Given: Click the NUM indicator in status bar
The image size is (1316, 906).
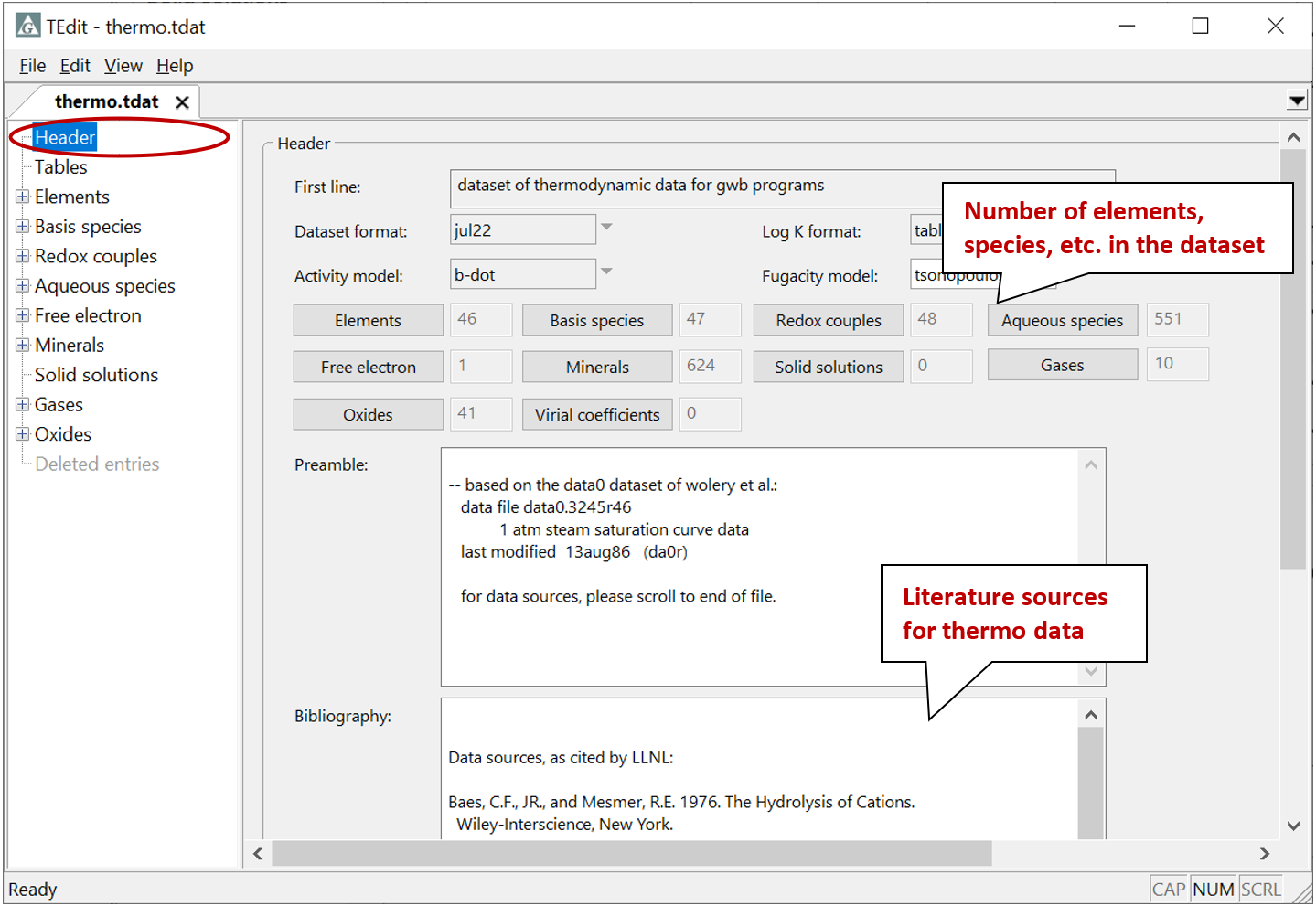Looking at the screenshot, I should click(x=1214, y=890).
